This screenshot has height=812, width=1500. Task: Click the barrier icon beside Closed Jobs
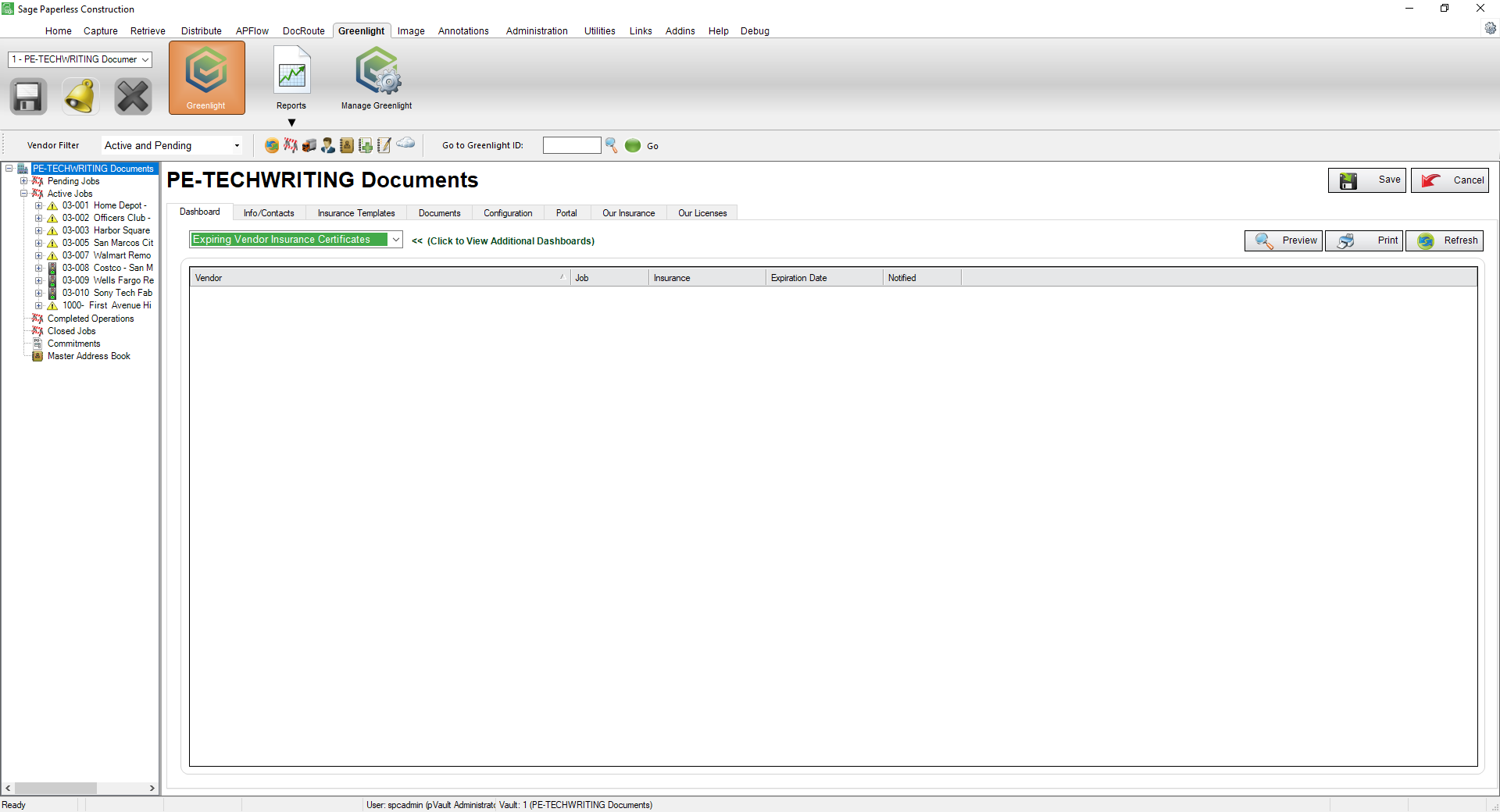37,331
